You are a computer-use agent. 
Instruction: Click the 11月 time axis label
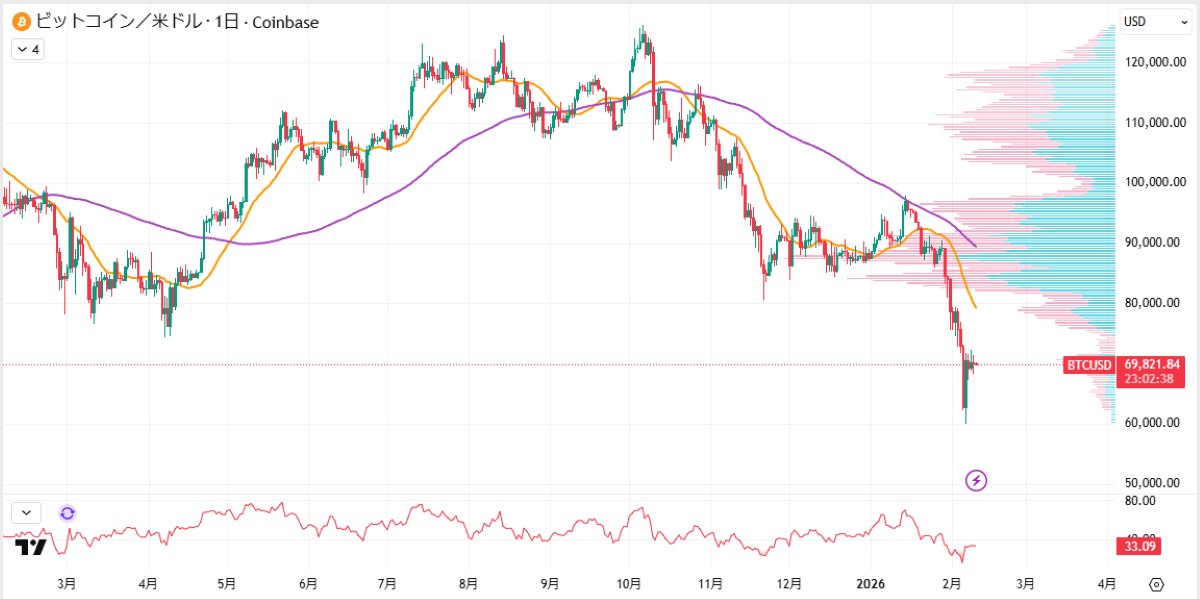(709, 583)
